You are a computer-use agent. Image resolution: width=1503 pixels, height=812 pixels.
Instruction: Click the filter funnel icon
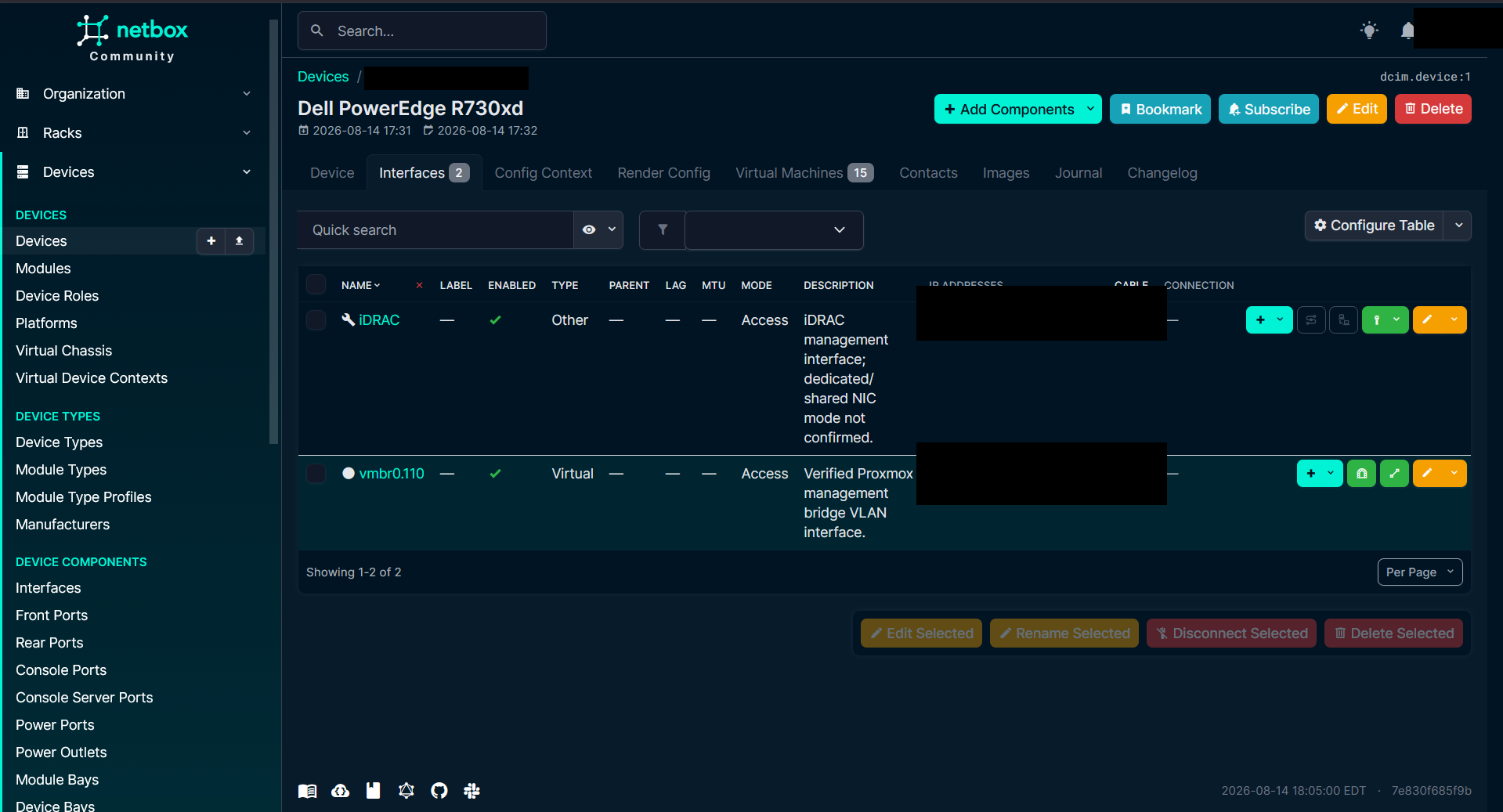663,230
